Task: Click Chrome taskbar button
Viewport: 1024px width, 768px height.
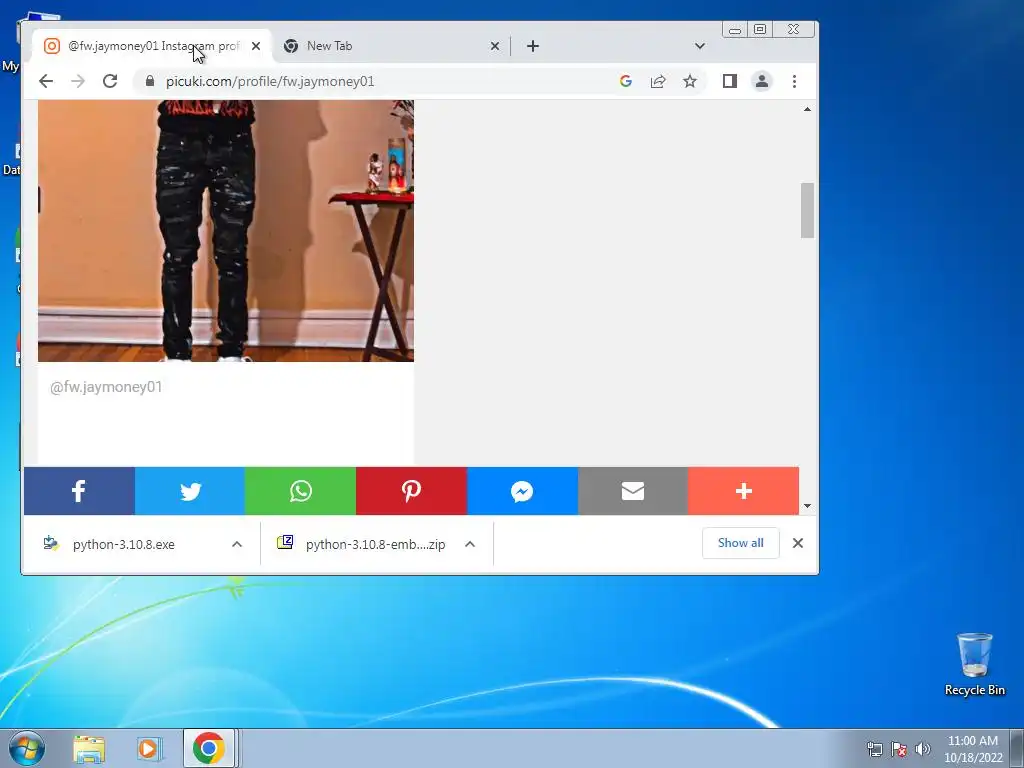Action: 209,748
